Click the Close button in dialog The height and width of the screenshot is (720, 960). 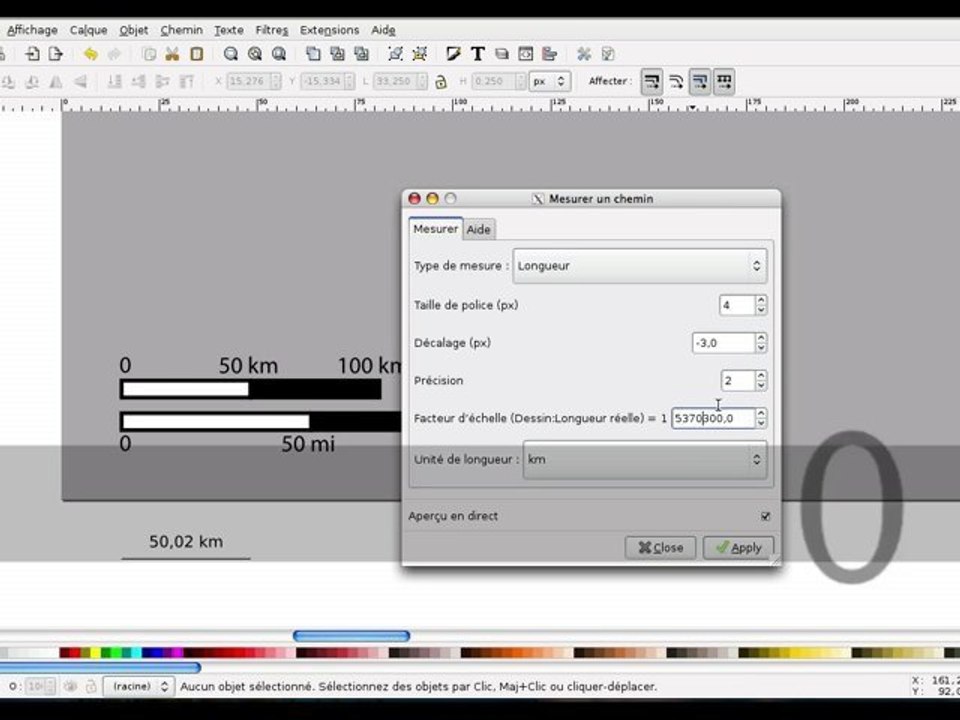(x=660, y=547)
